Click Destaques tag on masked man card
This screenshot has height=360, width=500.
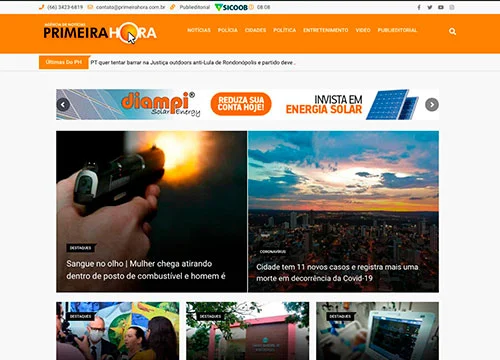click(80, 316)
